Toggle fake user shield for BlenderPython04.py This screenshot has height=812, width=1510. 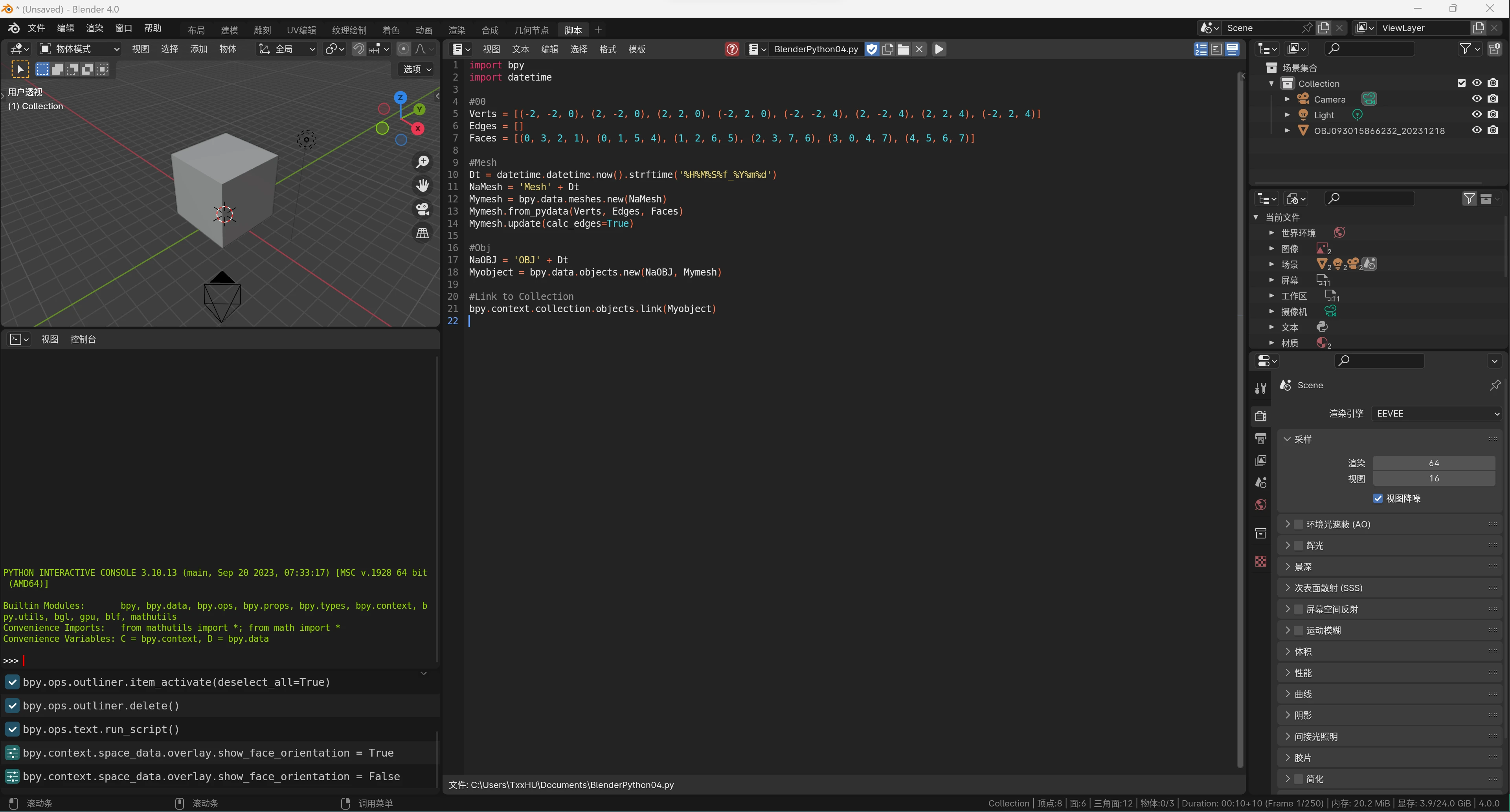point(872,49)
